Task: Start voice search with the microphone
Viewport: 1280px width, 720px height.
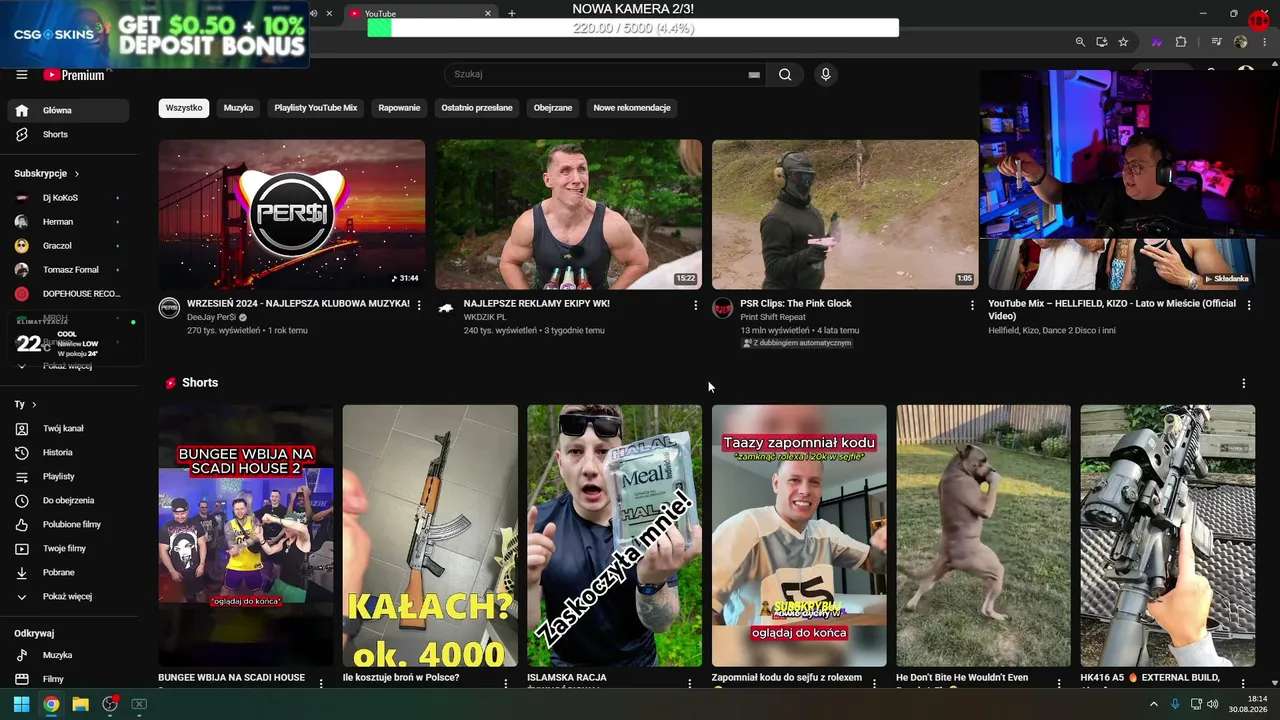Action: coord(825,74)
